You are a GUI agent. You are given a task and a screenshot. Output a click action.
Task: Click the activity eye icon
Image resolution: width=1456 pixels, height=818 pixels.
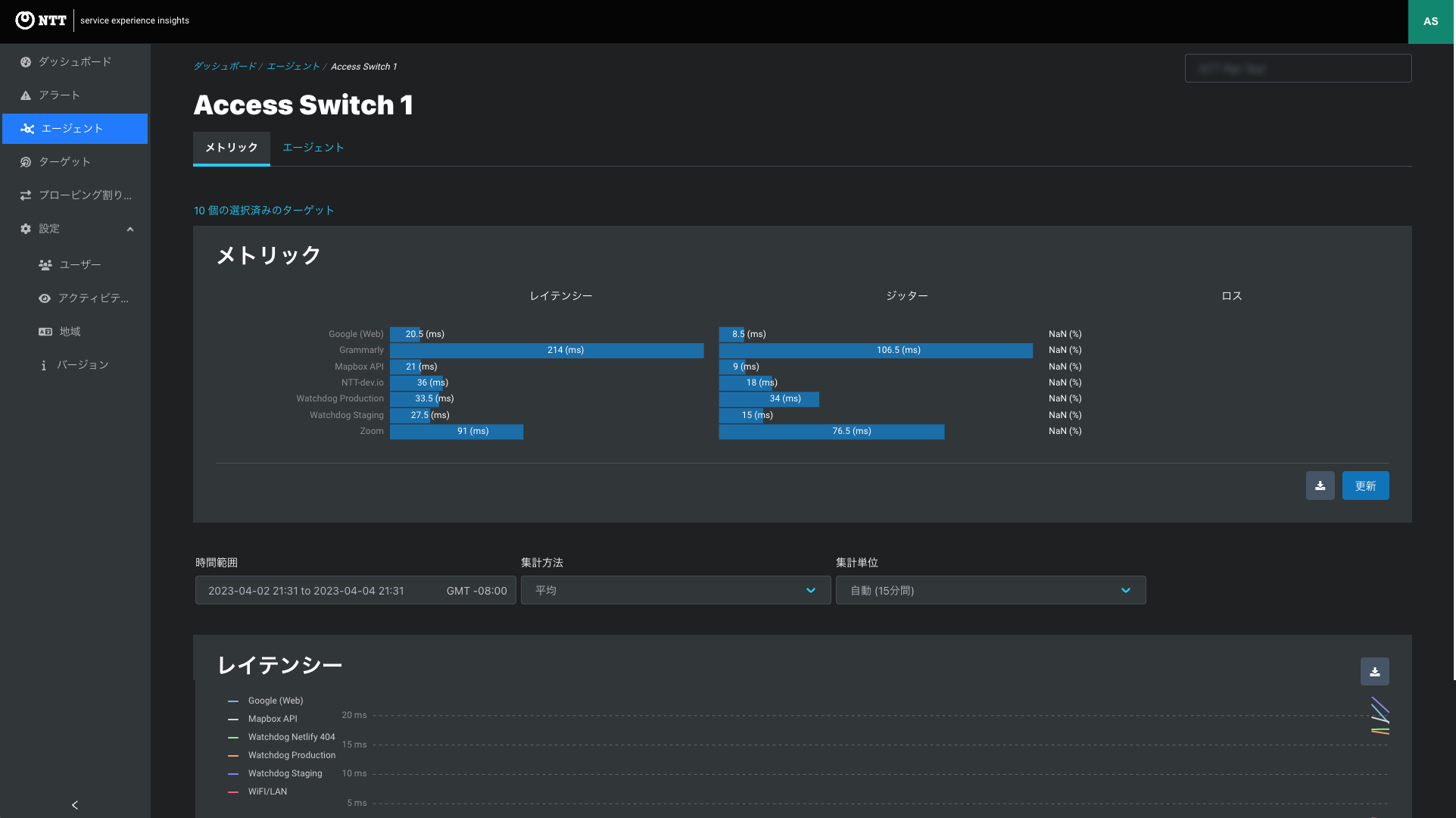tap(45, 298)
